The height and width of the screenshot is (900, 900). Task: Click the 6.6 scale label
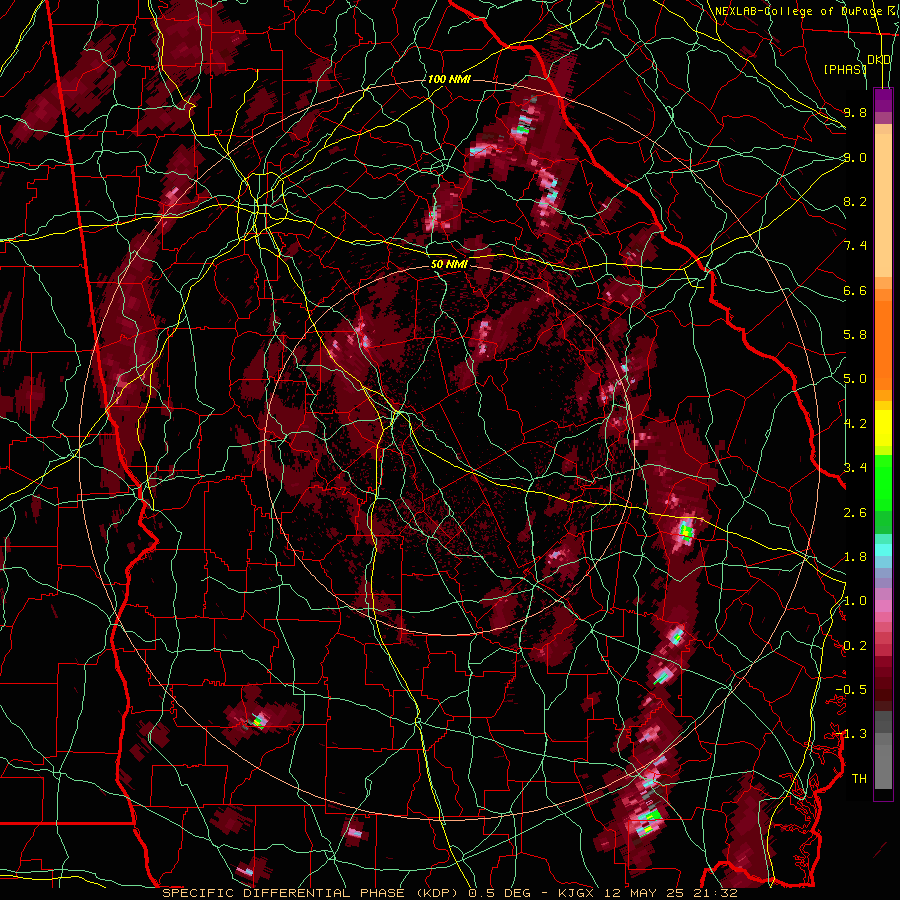[x=855, y=290]
